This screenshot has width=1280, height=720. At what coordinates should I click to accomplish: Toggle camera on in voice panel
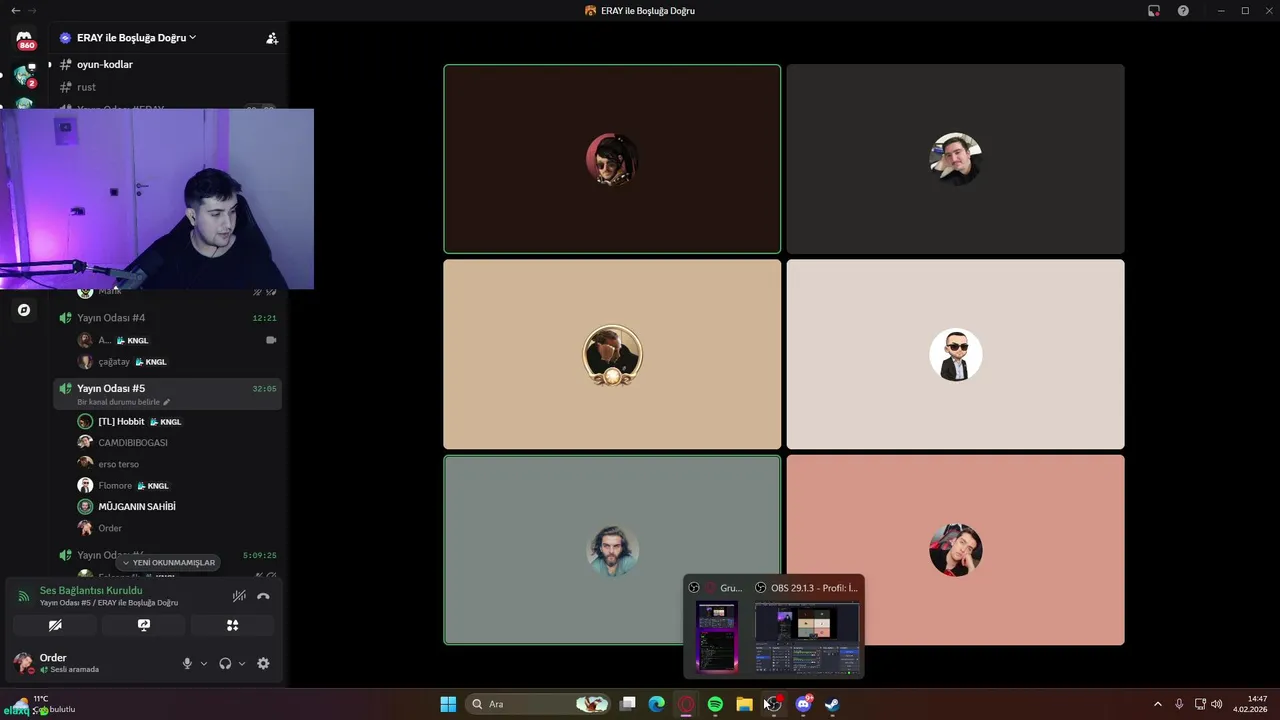55,625
